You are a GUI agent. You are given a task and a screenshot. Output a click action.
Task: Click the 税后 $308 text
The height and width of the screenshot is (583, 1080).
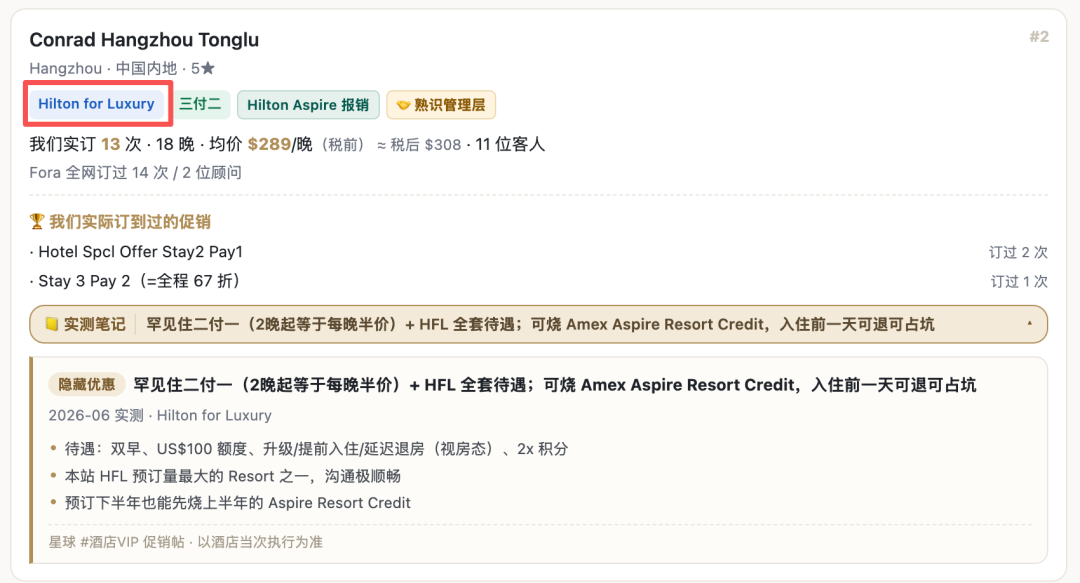(426, 145)
